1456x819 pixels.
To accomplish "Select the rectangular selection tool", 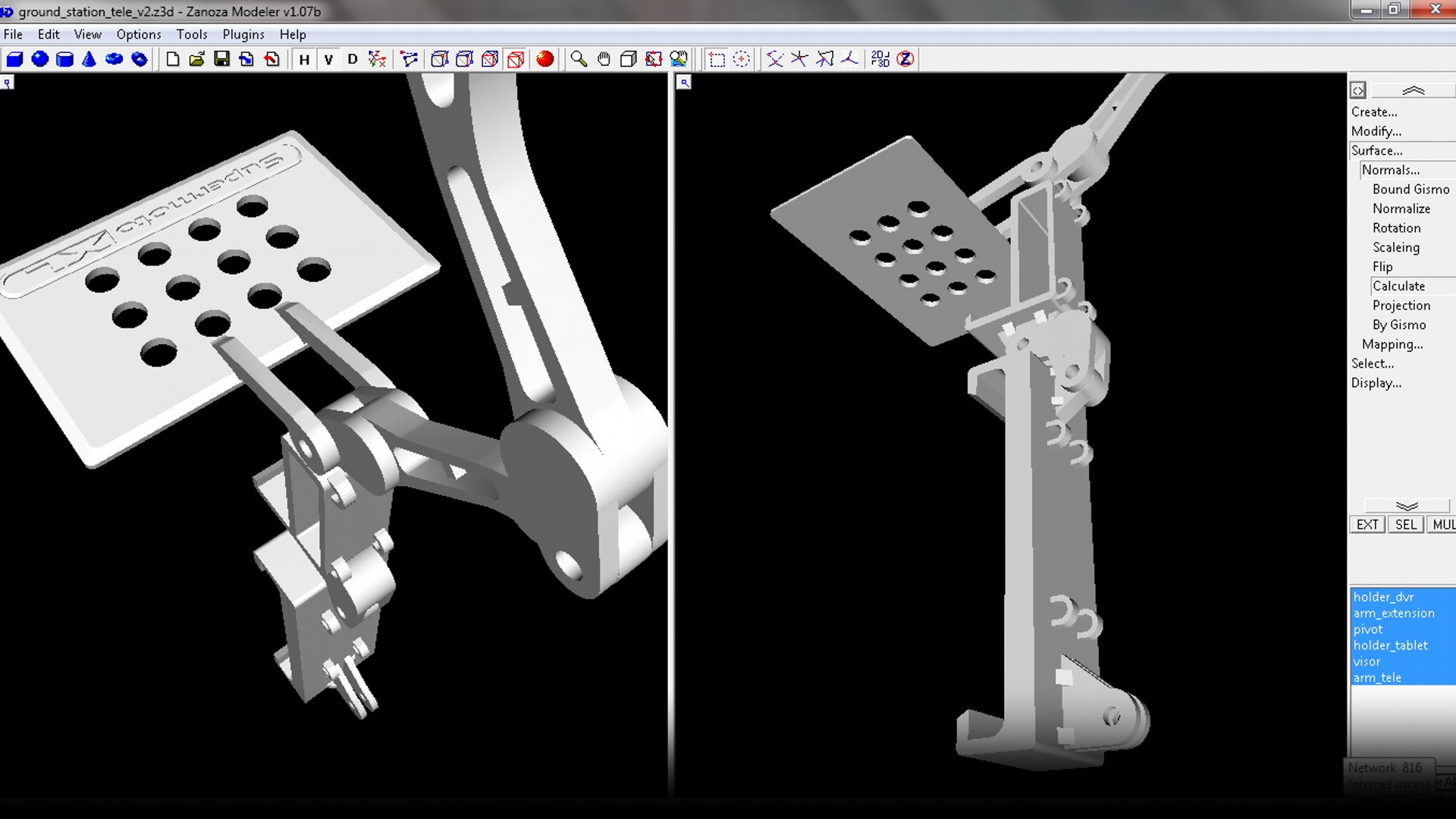I will tap(717, 59).
